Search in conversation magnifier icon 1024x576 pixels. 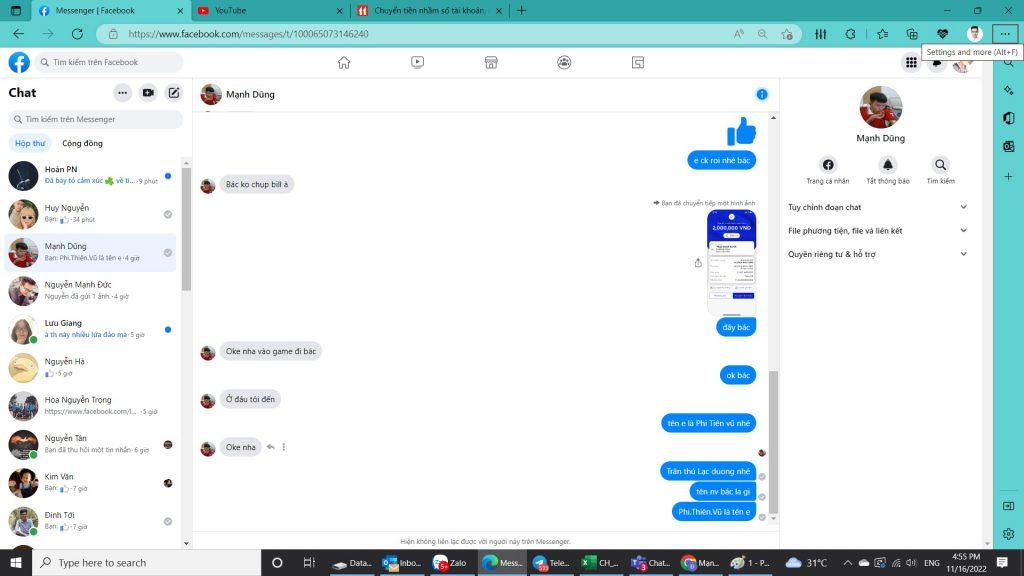point(940,165)
